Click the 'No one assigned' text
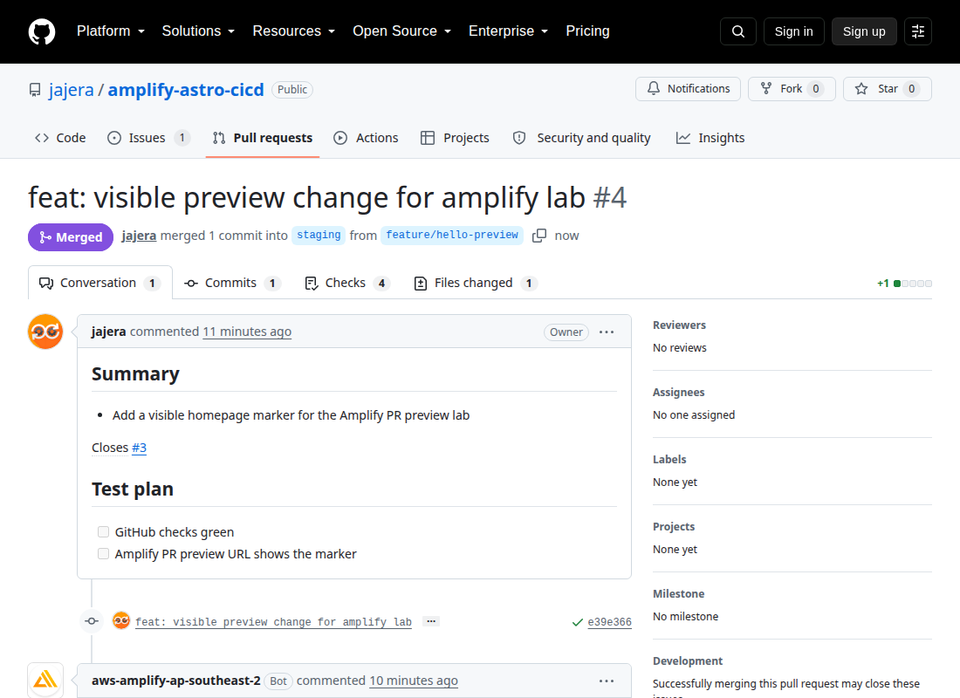The height and width of the screenshot is (698, 960). click(x=694, y=415)
